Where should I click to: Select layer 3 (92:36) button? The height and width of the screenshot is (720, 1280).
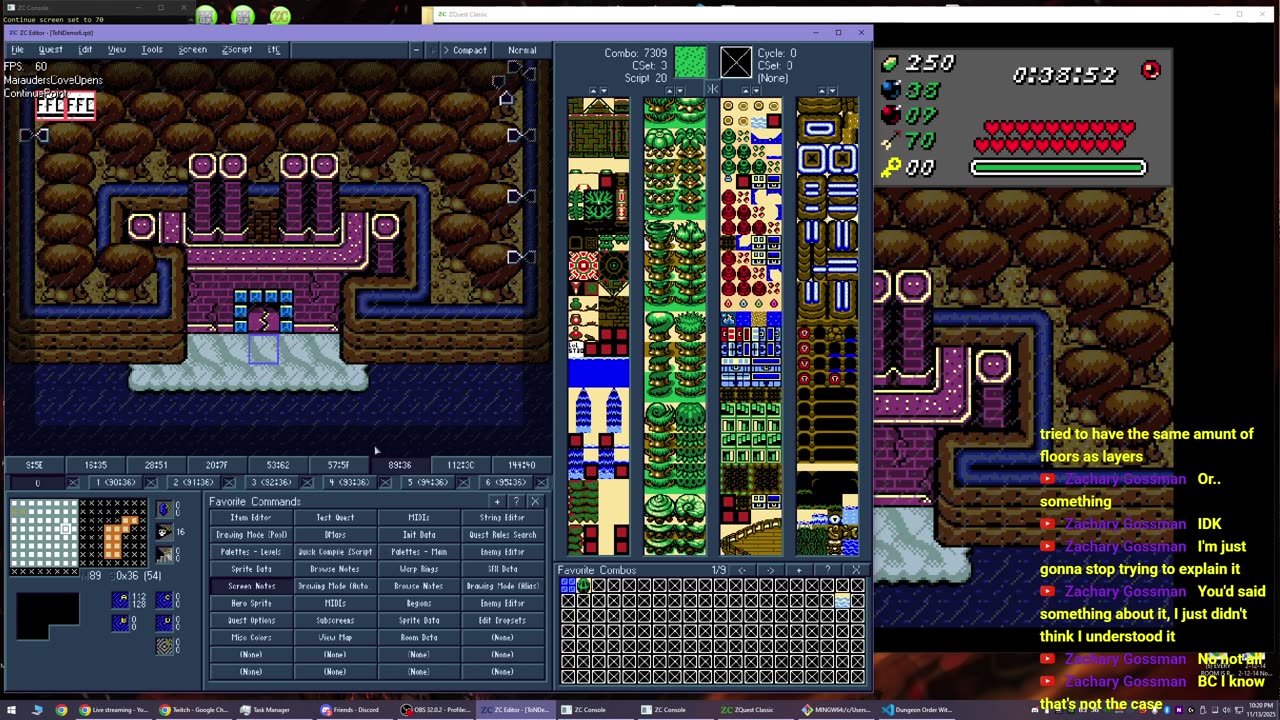tap(272, 483)
